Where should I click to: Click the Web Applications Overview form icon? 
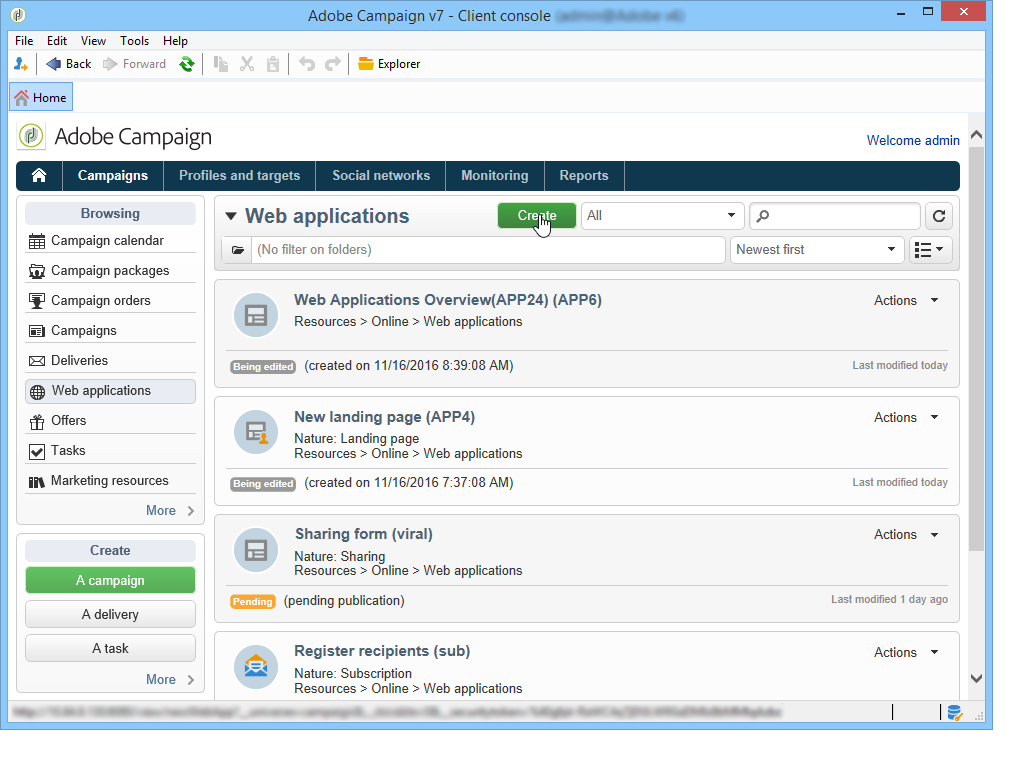click(256, 315)
